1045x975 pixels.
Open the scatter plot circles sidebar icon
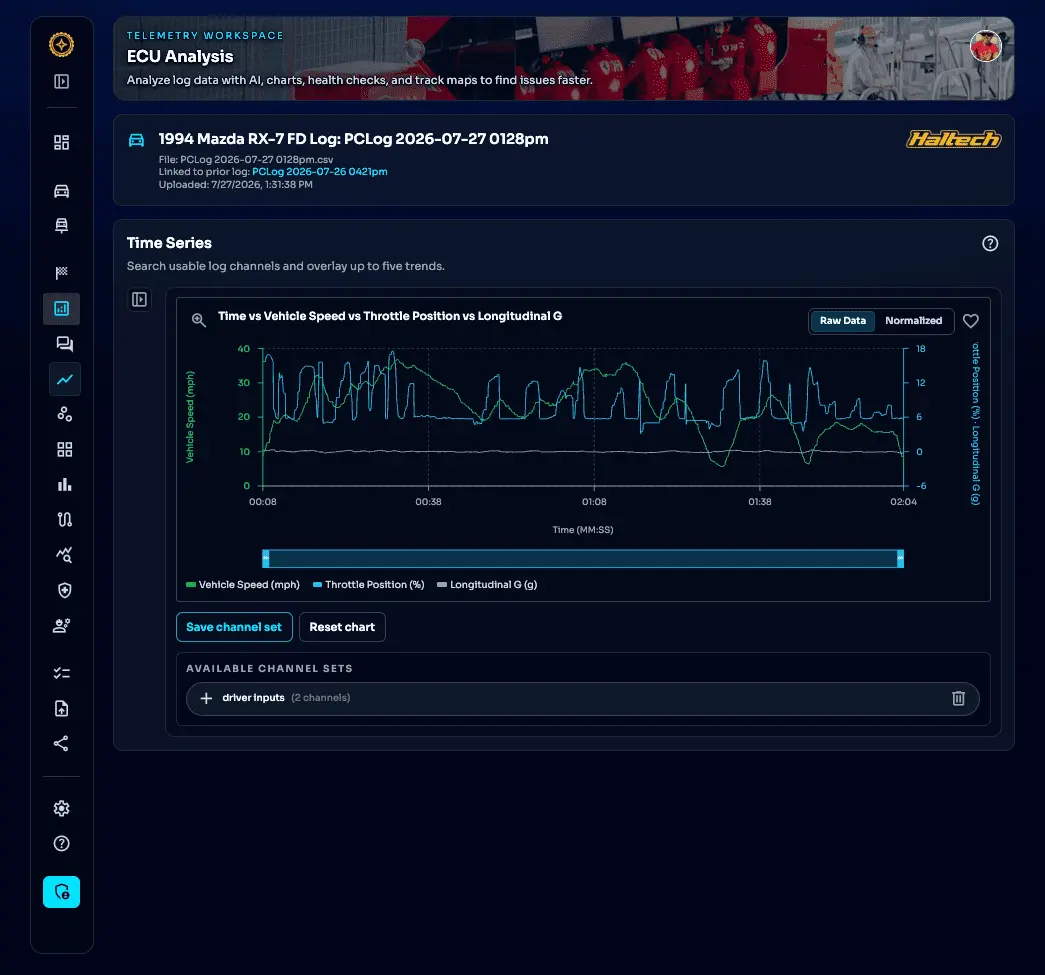65,414
